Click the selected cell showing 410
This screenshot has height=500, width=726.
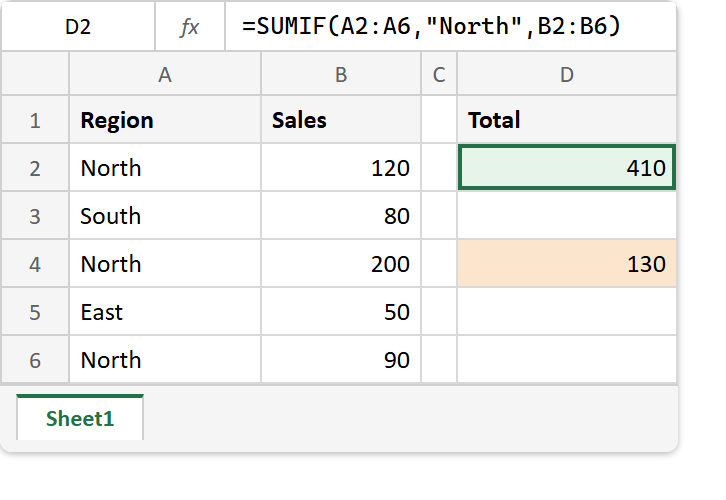[x=567, y=168]
